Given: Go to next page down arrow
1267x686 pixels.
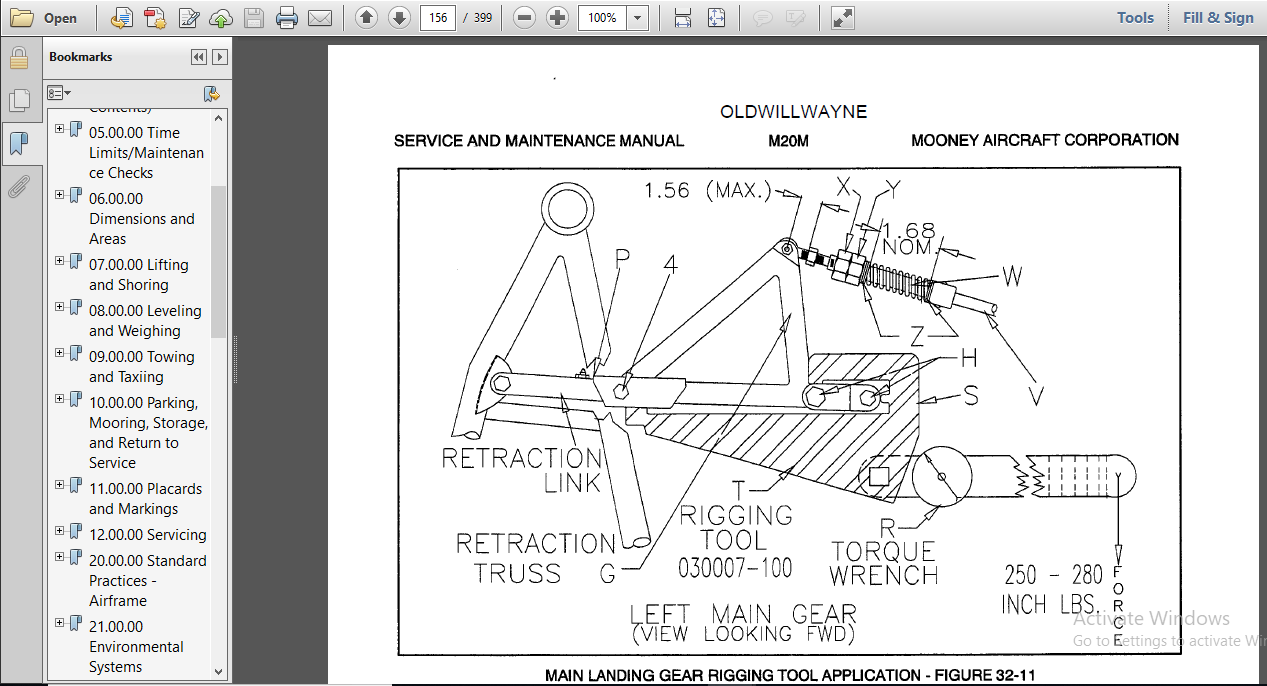Looking at the screenshot, I should pos(399,18).
